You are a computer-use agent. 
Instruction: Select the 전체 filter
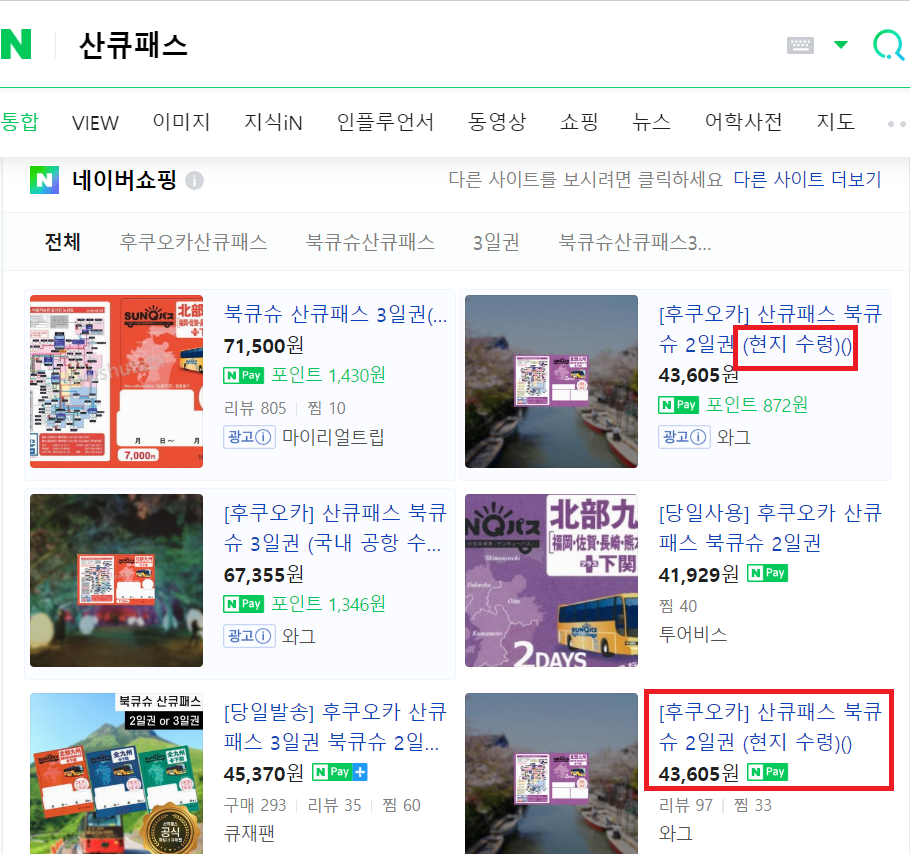click(x=63, y=242)
